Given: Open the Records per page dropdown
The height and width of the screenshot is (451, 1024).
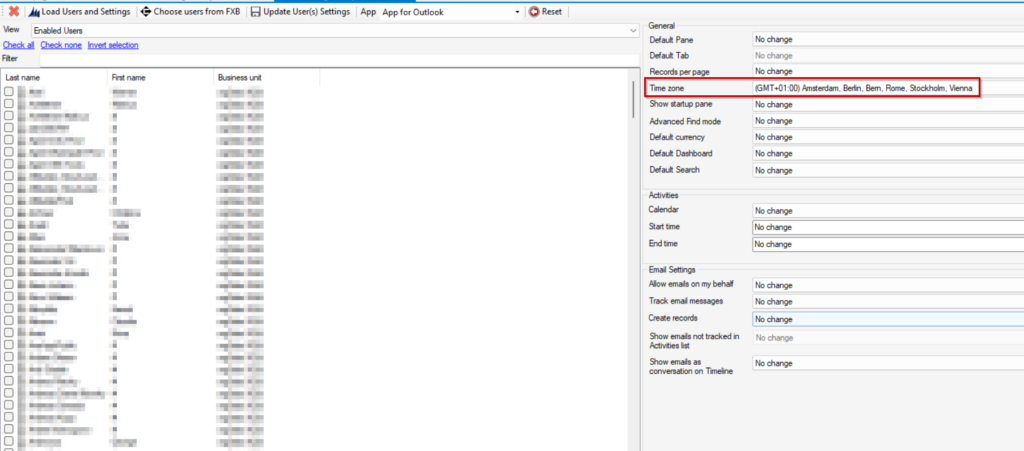Looking at the screenshot, I should pos(888,71).
